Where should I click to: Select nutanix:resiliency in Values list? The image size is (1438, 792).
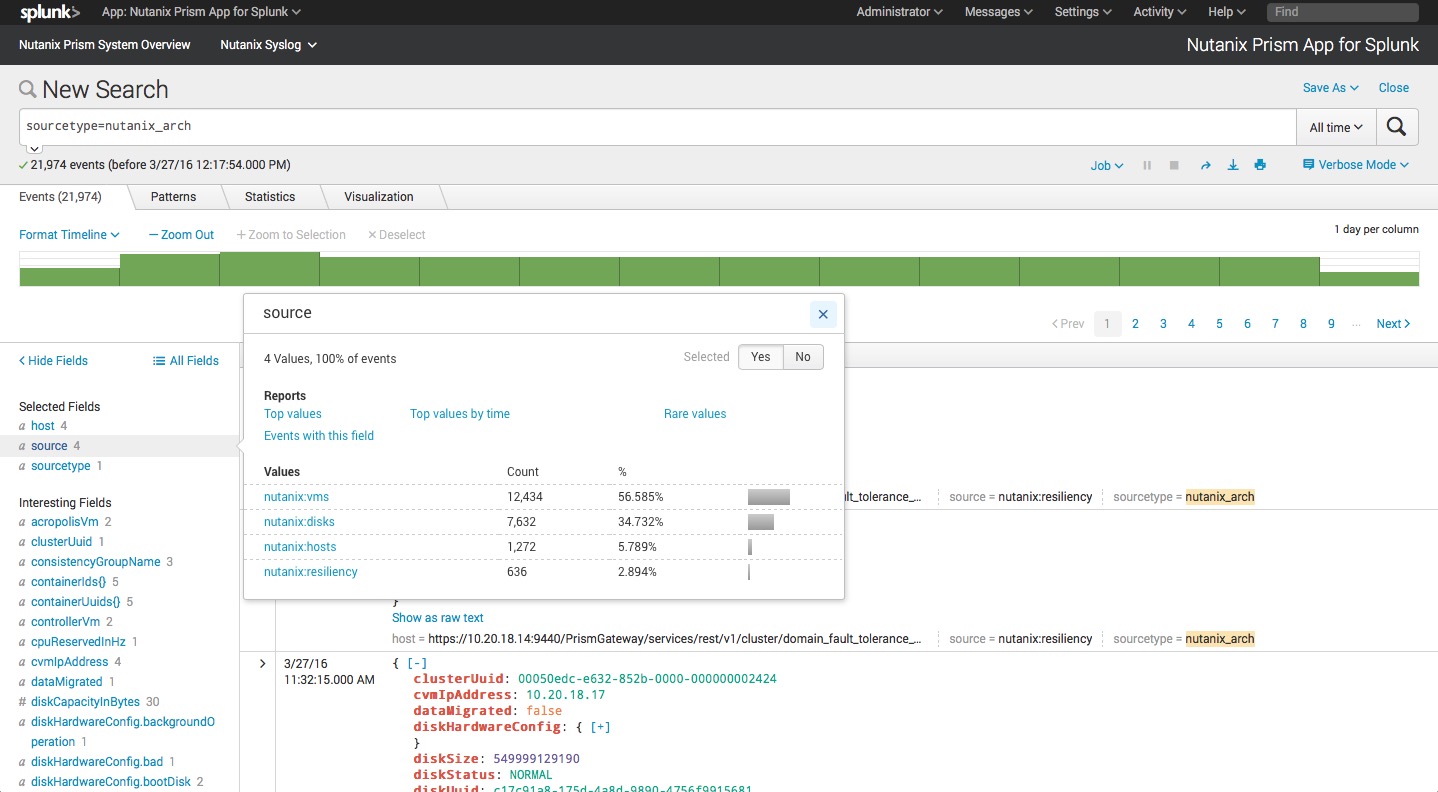(x=310, y=572)
